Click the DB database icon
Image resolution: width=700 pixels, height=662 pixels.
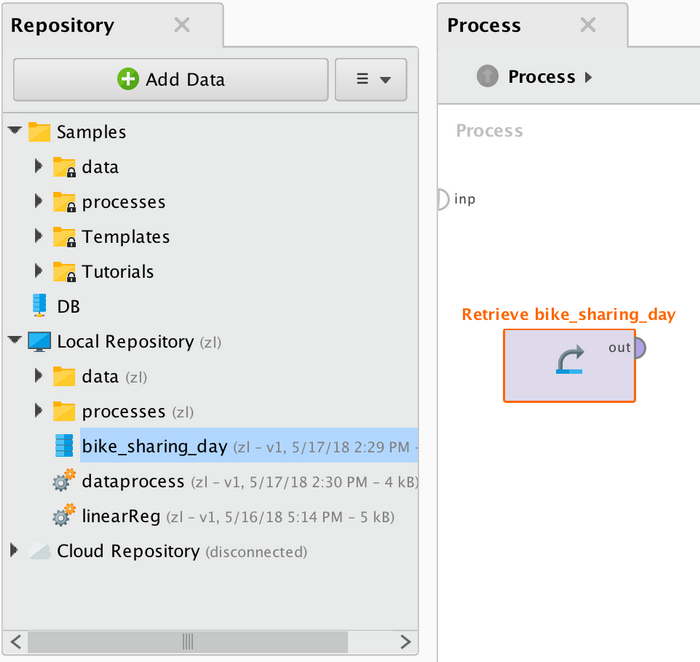click(40, 306)
